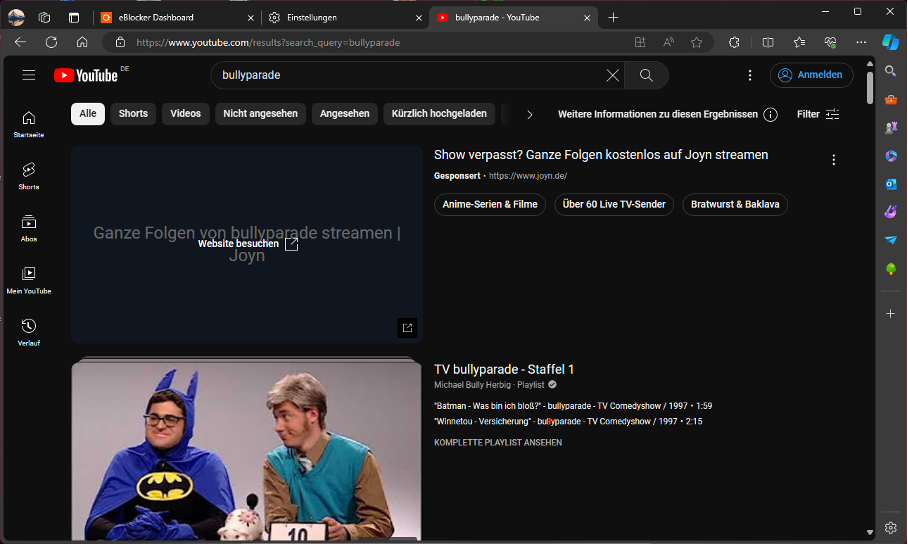This screenshot has height=544, width=908.
Task: Select the Alle filter chip
Action: click(88, 114)
